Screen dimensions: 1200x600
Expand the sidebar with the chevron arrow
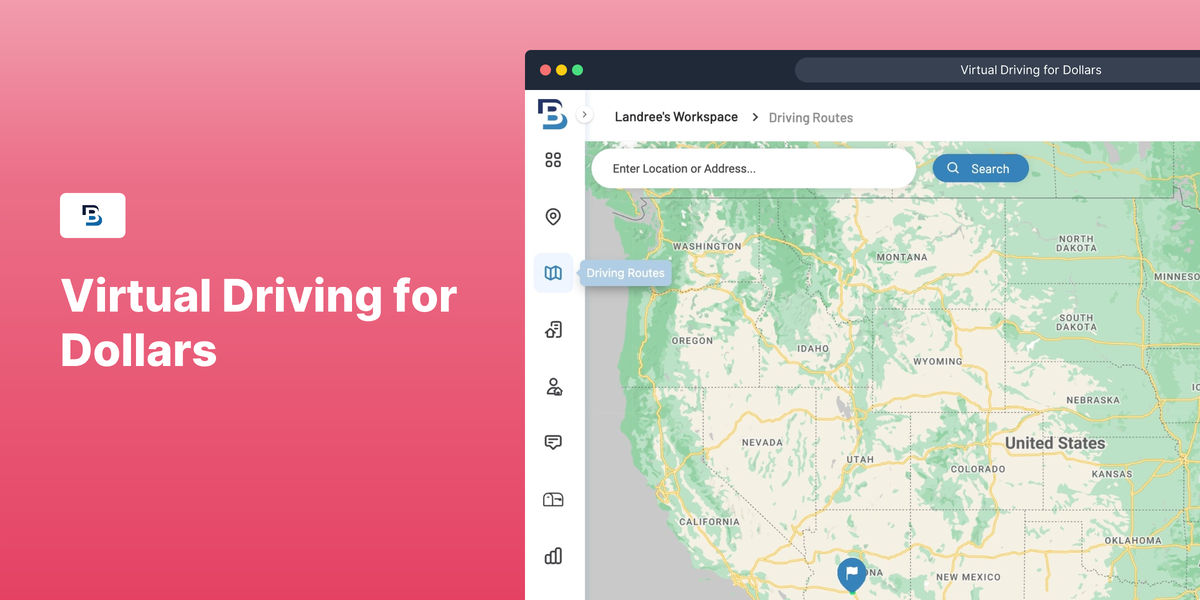point(585,115)
